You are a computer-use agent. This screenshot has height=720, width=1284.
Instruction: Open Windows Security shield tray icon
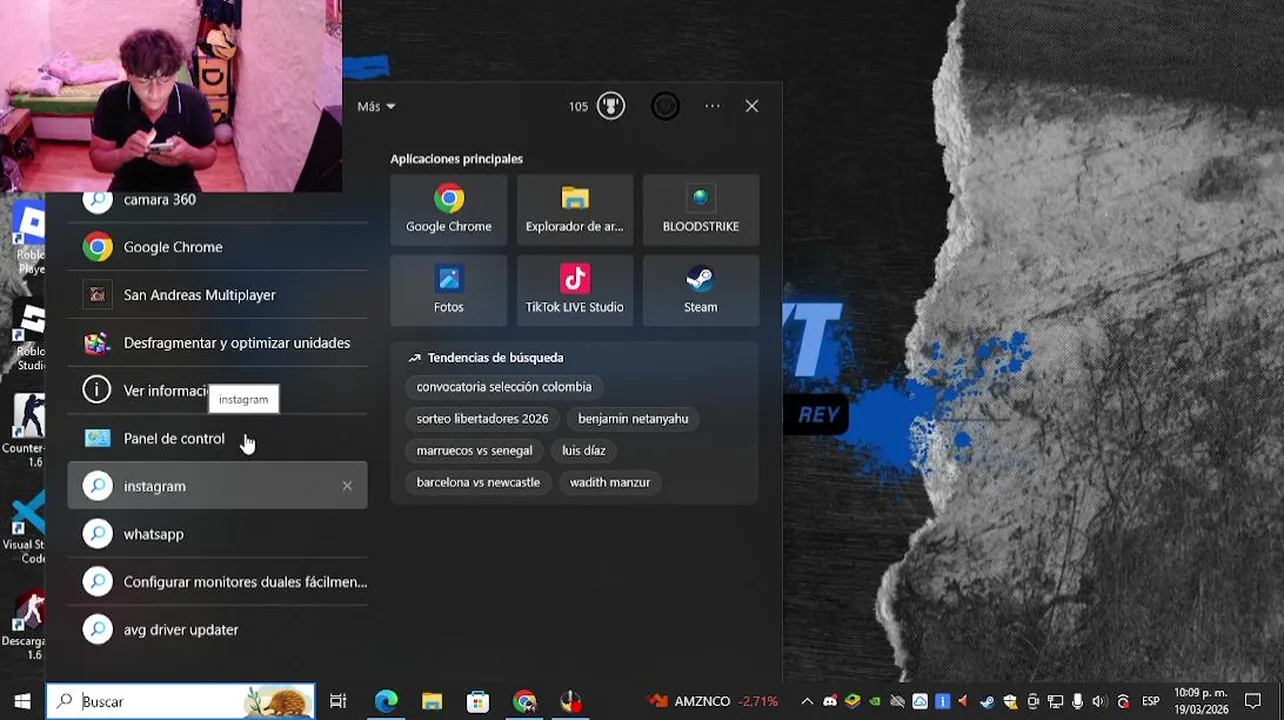pyautogui.click(x=1010, y=701)
